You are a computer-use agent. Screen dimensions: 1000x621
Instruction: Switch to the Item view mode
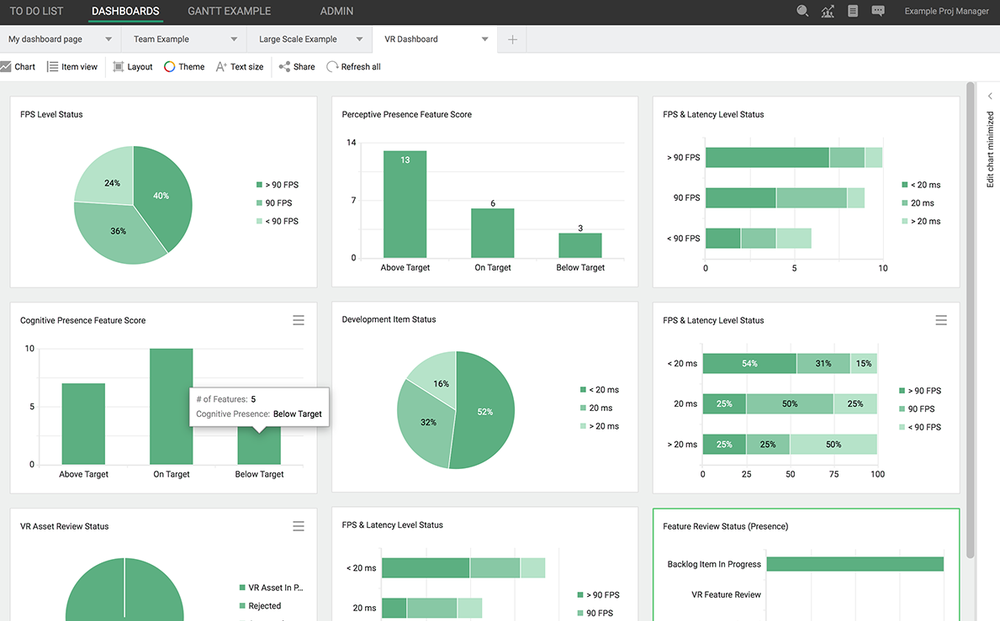[72, 66]
